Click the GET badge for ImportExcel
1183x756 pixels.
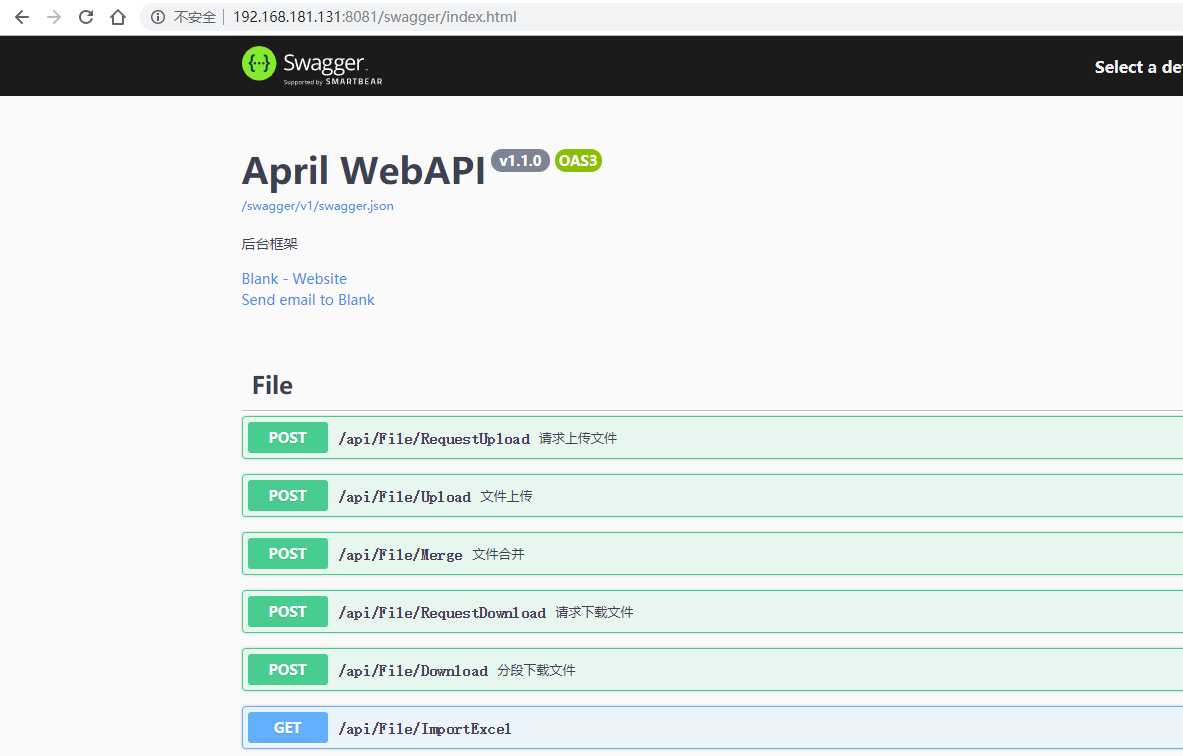[287, 728]
